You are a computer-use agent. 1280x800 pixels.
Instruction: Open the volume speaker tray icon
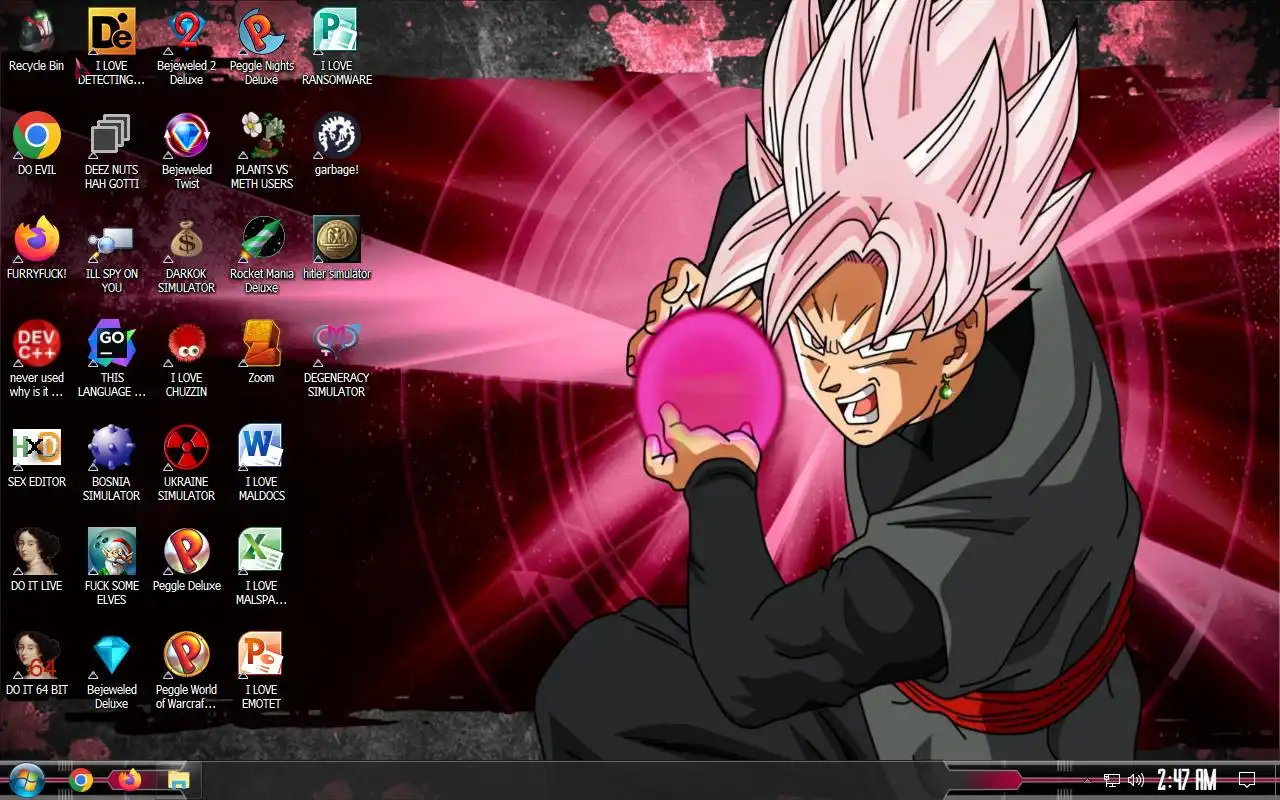coord(1136,780)
